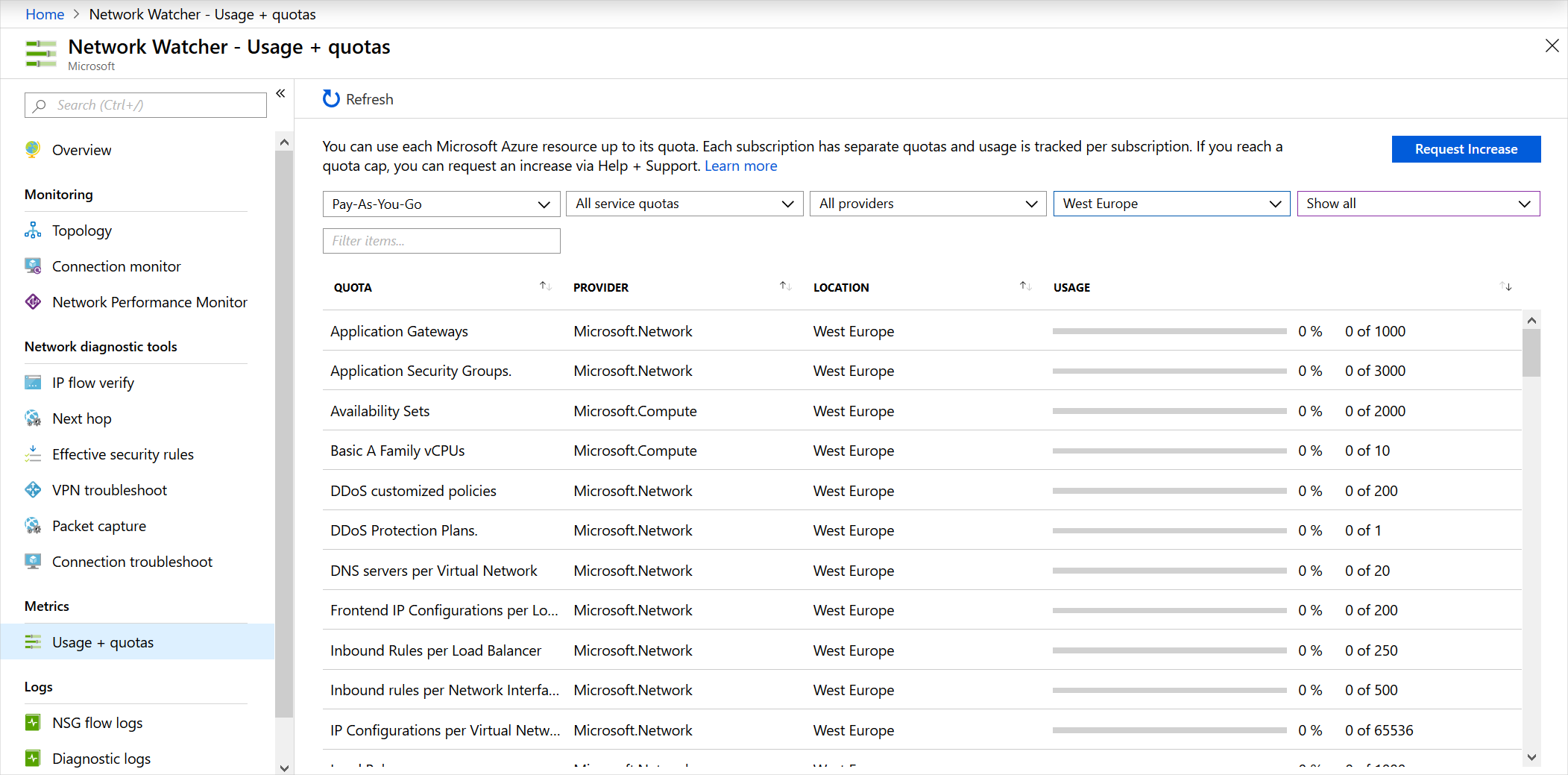The image size is (1568, 775).
Task: Click the Overview globe icon
Action: coord(33,149)
